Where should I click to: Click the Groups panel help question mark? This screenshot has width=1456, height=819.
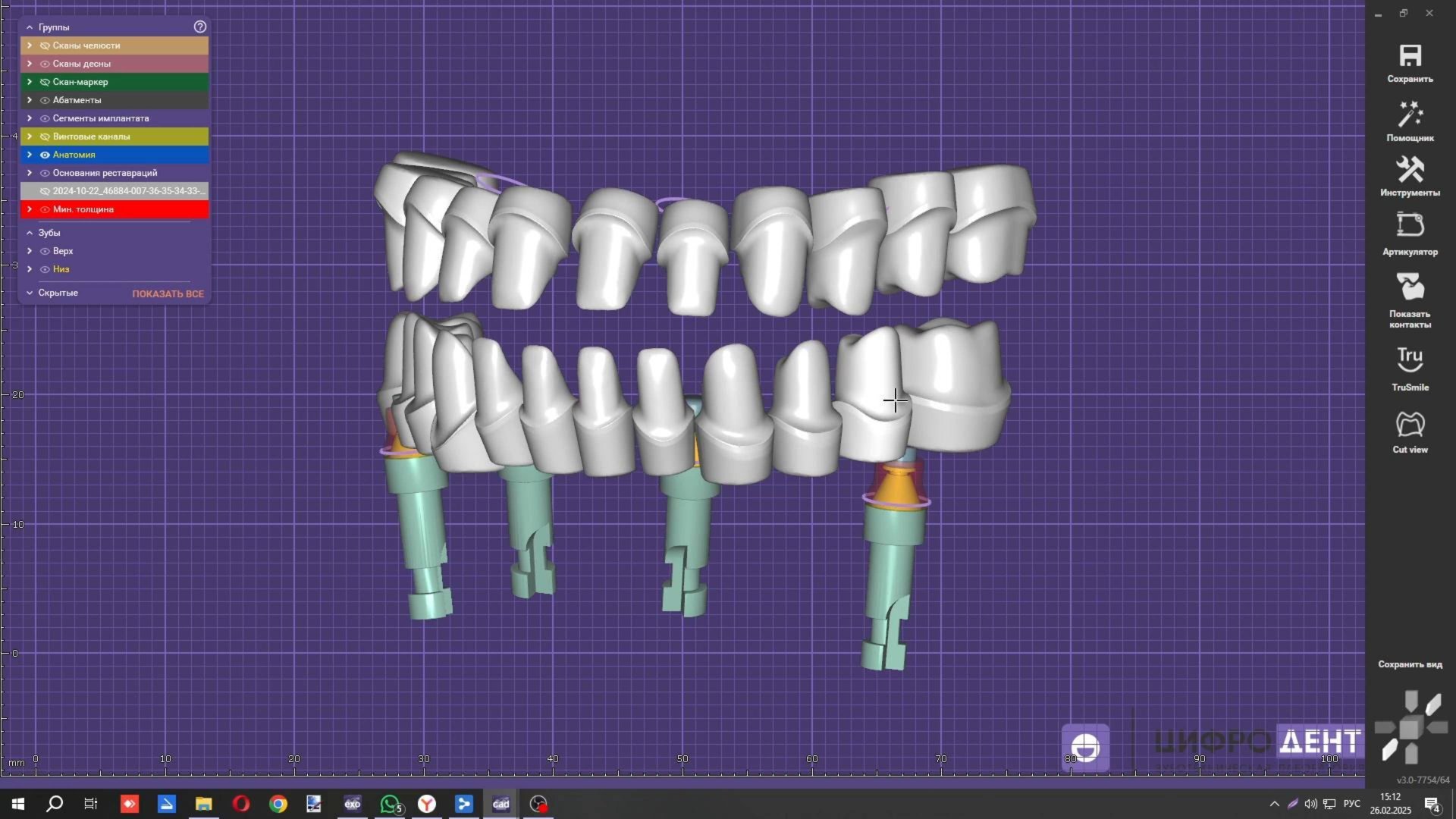[200, 27]
